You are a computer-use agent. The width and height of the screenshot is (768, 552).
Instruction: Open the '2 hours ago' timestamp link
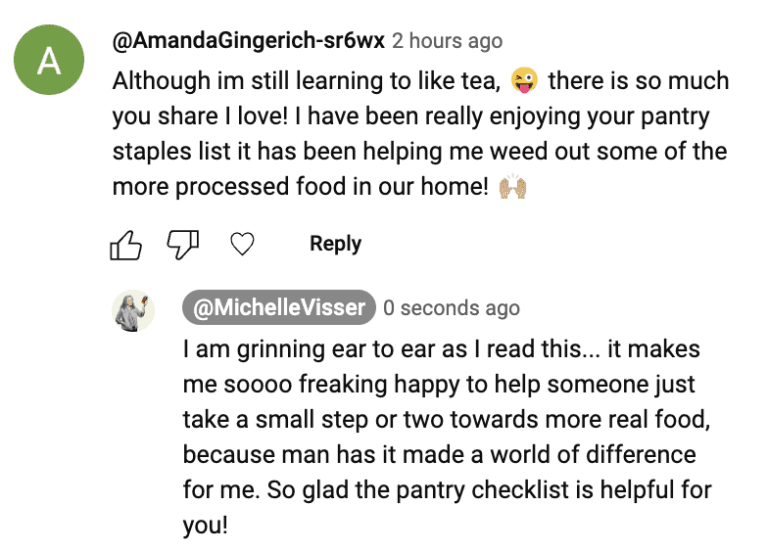pos(447,42)
